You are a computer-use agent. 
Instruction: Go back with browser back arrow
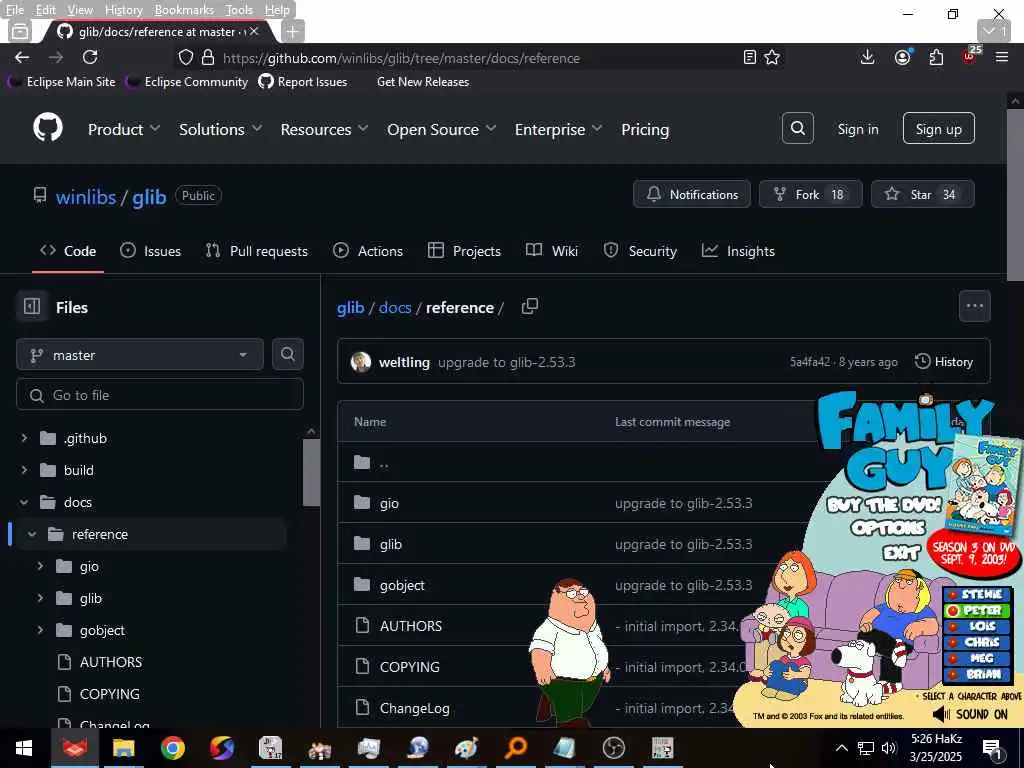click(x=22, y=57)
